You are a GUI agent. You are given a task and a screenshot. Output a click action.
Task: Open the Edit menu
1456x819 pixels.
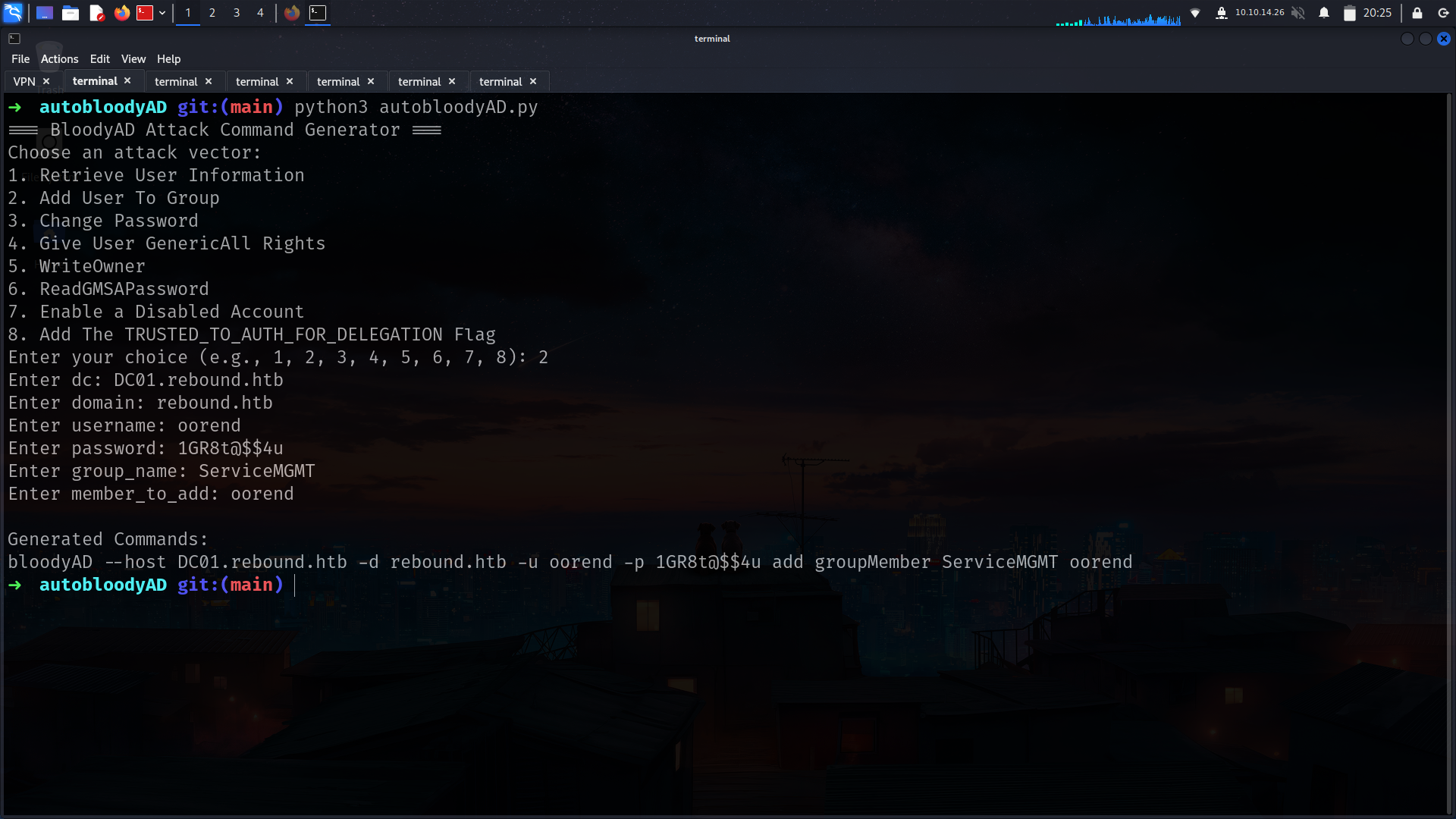[x=100, y=59]
